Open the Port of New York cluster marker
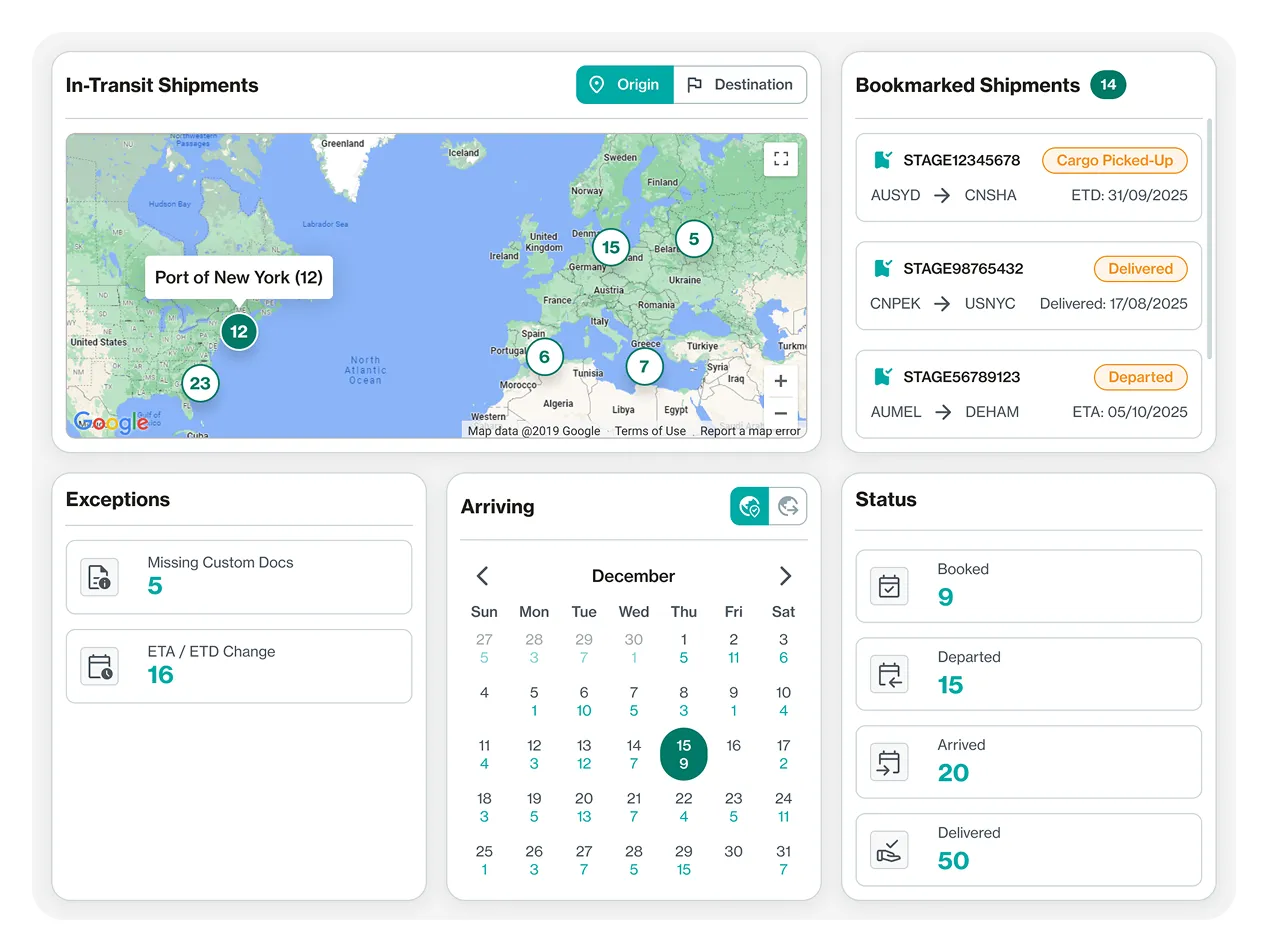The image size is (1268, 952). coord(238,332)
